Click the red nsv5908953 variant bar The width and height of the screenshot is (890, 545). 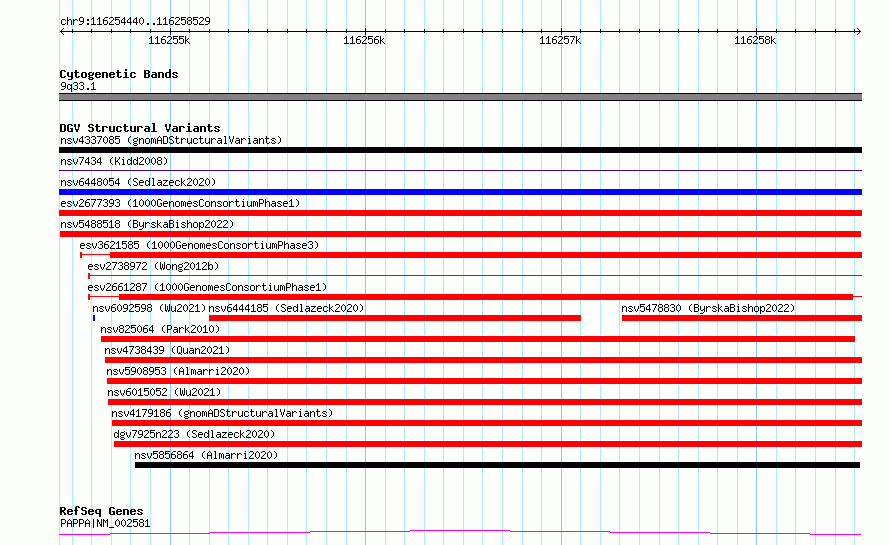tap(484, 381)
